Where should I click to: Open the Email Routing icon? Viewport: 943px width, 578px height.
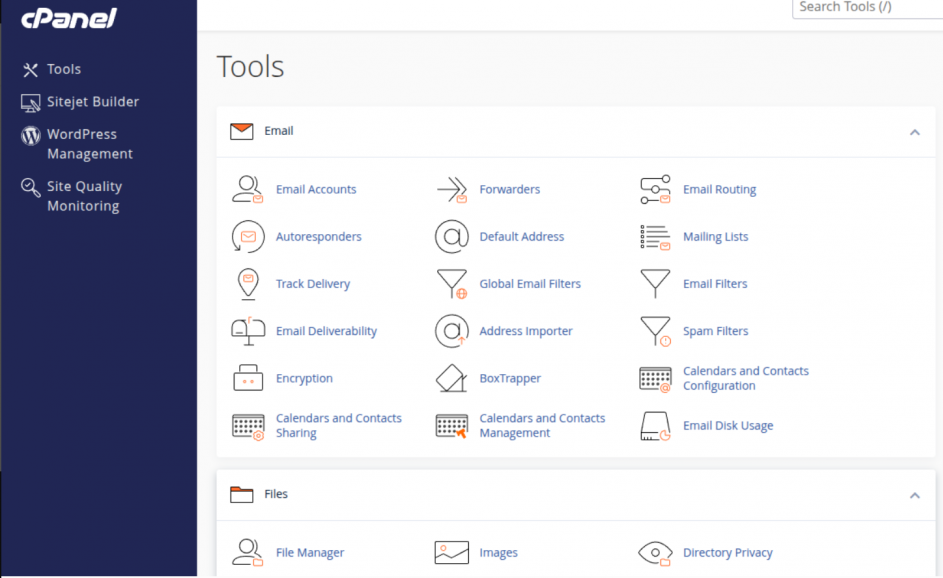(655, 189)
